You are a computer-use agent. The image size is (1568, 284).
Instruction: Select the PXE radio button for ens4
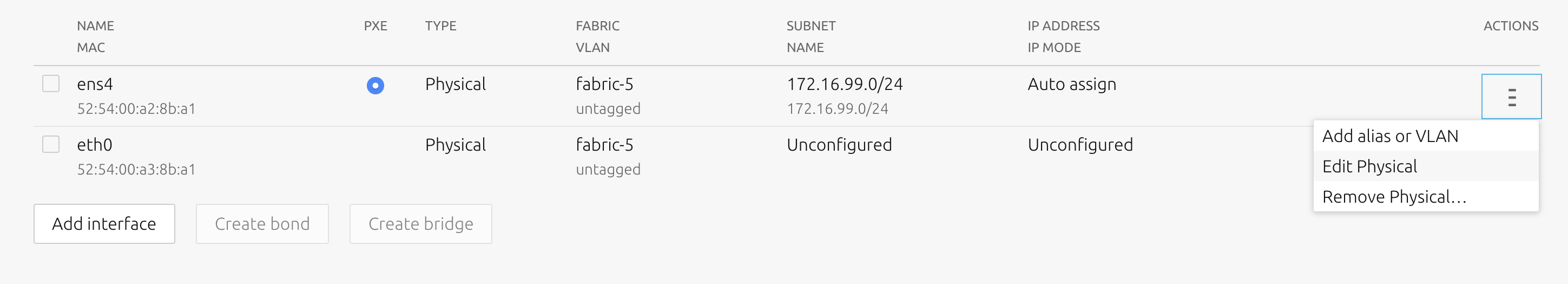(375, 85)
